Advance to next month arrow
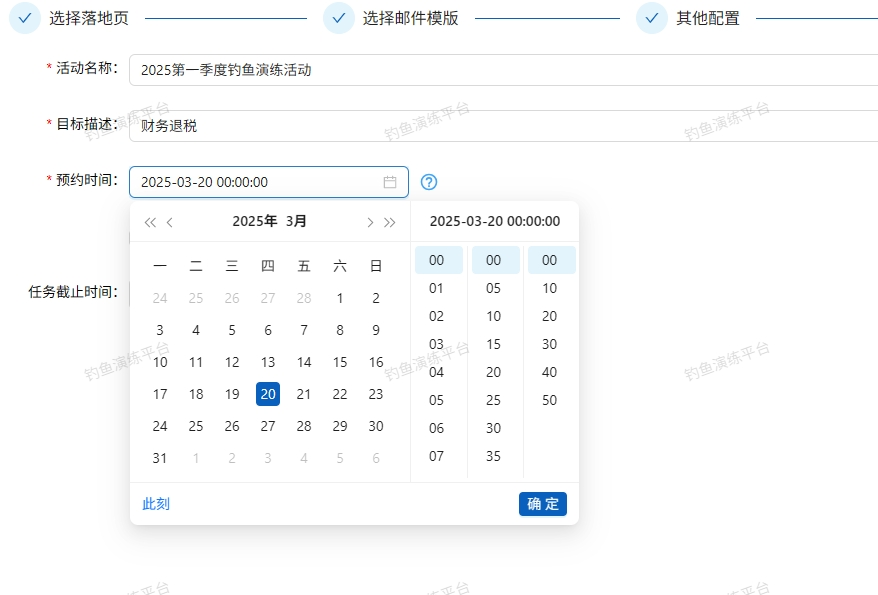The width and height of the screenshot is (878, 595). click(x=370, y=222)
